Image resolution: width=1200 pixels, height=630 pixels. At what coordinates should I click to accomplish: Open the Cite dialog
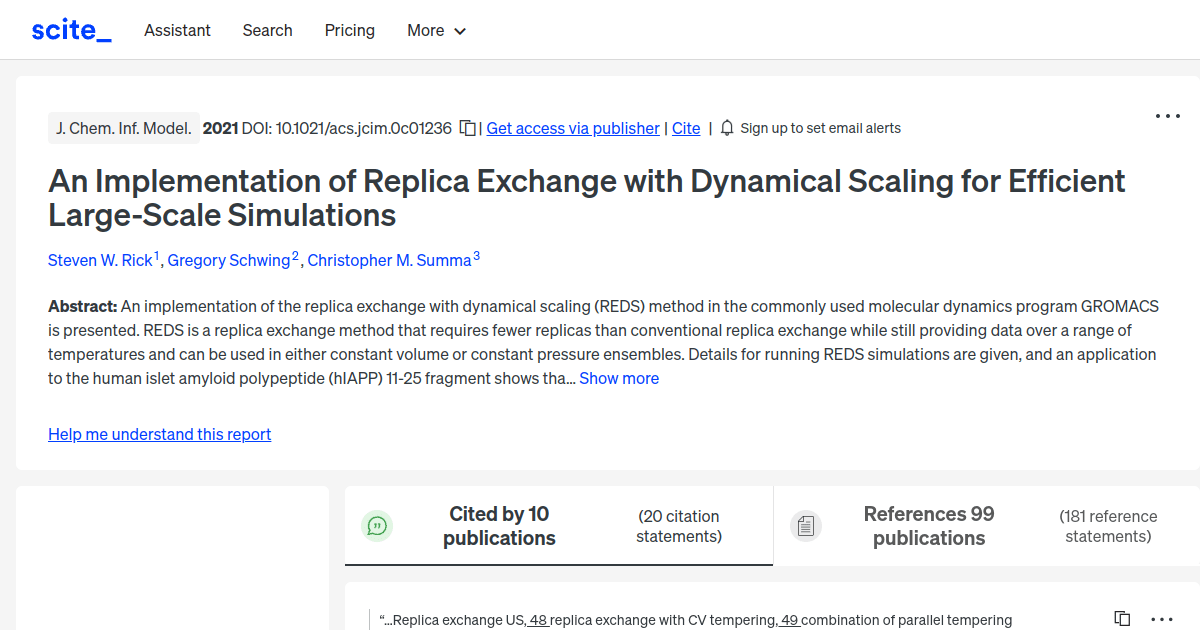pos(686,128)
